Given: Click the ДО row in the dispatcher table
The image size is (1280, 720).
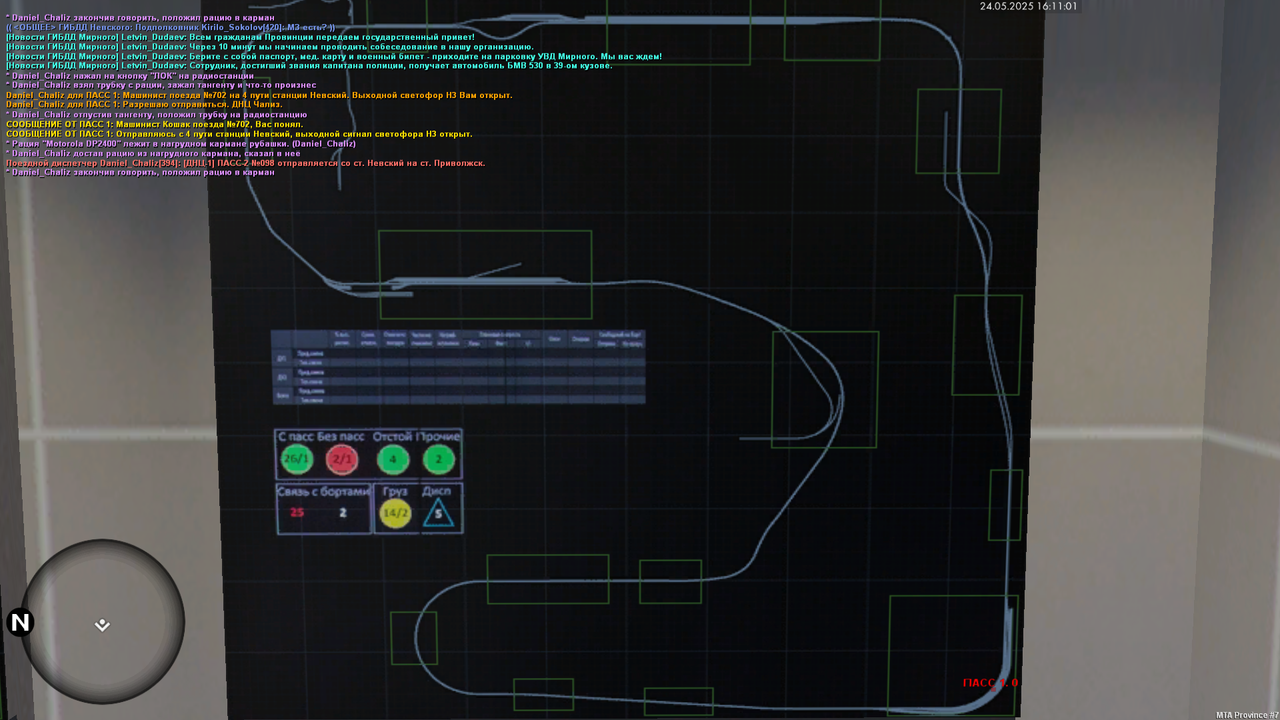Looking at the screenshot, I should pyautogui.click(x=458, y=377).
